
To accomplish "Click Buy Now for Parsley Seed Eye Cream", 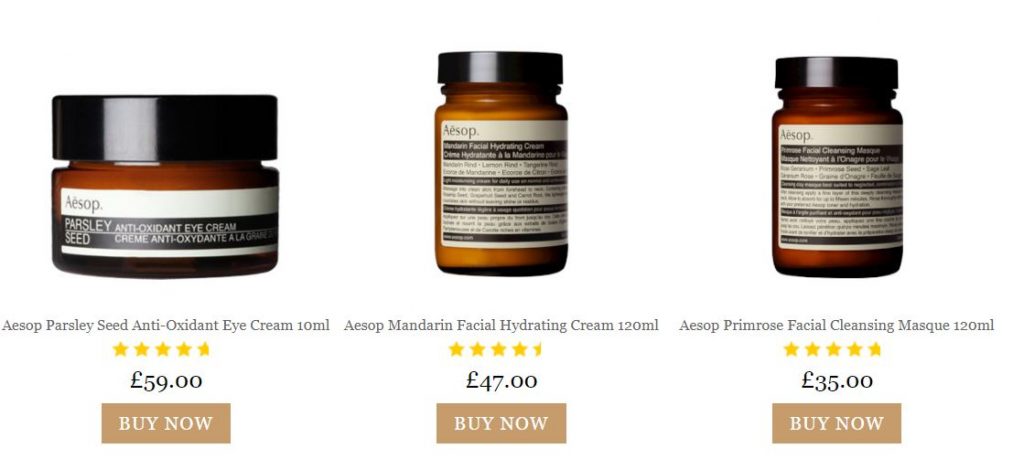I will (166, 423).
